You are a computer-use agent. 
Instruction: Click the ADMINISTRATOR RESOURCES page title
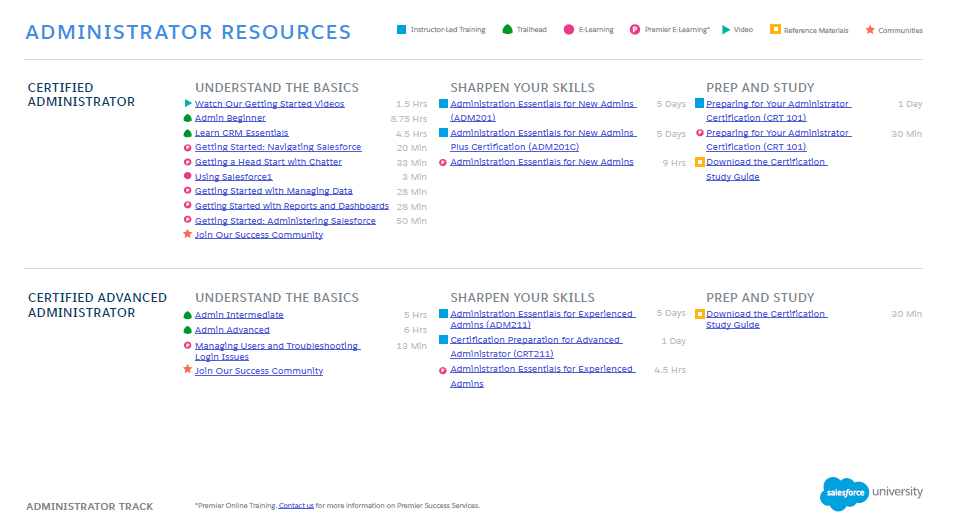point(189,32)
